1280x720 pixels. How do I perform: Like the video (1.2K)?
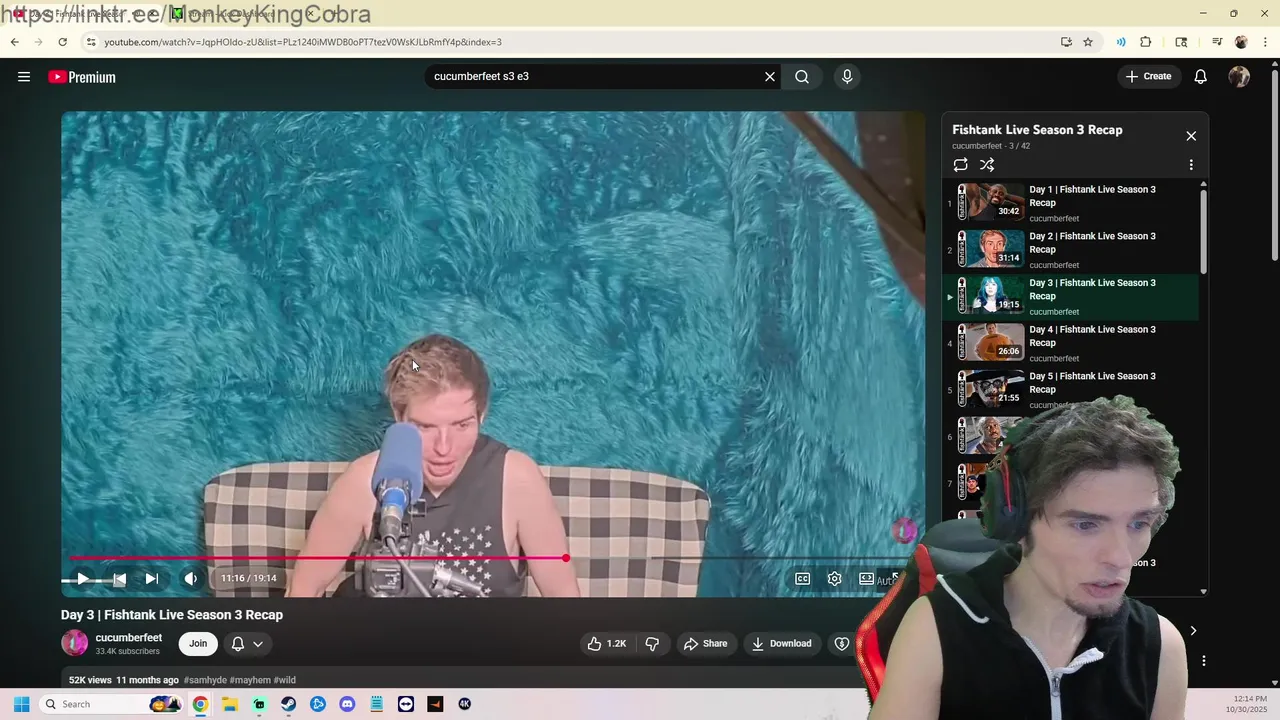pyautogui.click(x=606, y=643)
